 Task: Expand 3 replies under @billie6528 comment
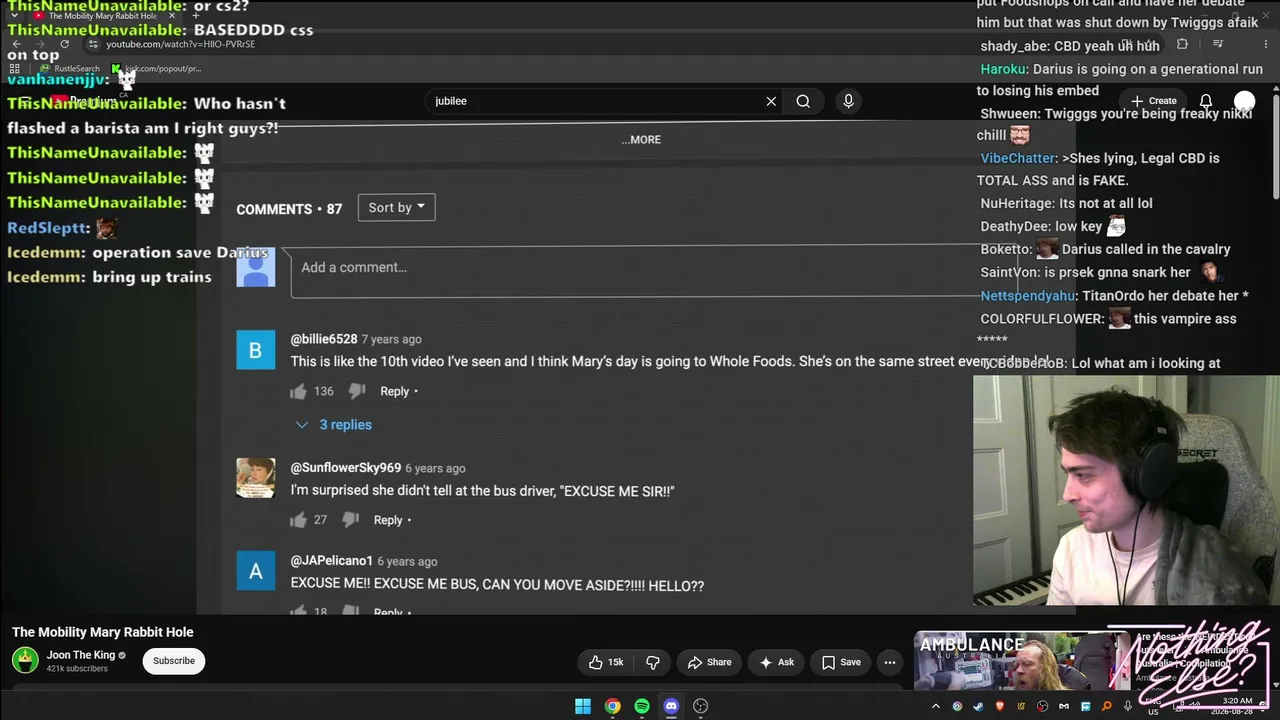pos(334,425)
